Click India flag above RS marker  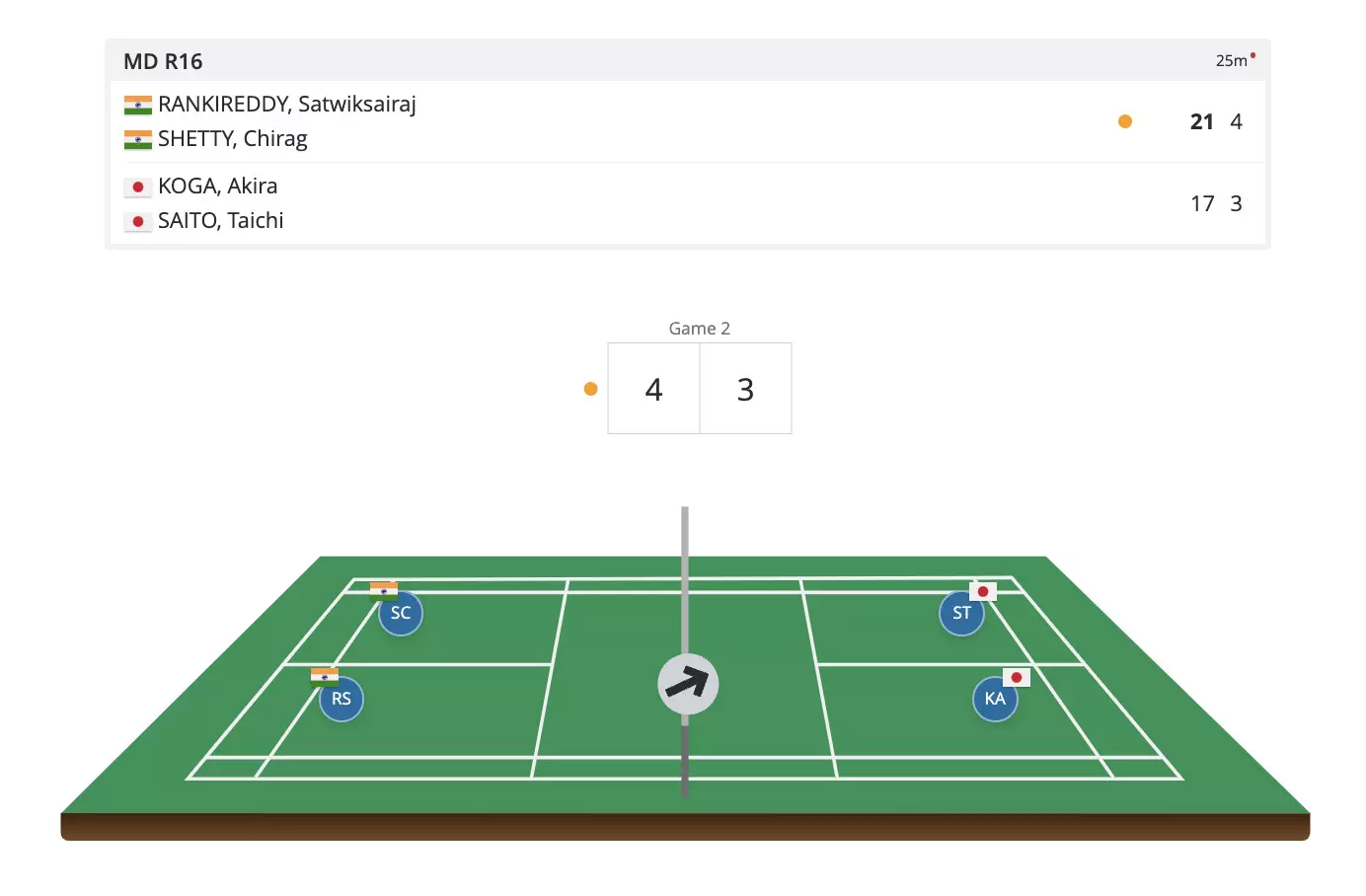point(325,676)
